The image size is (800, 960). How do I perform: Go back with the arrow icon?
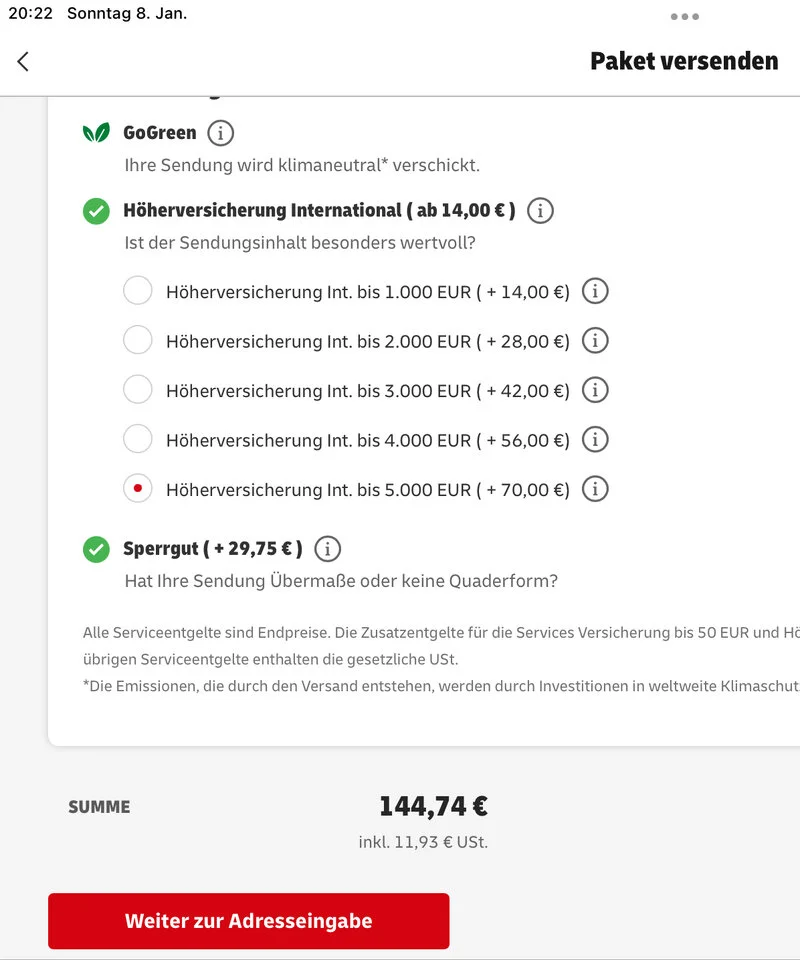pos(23,61)
